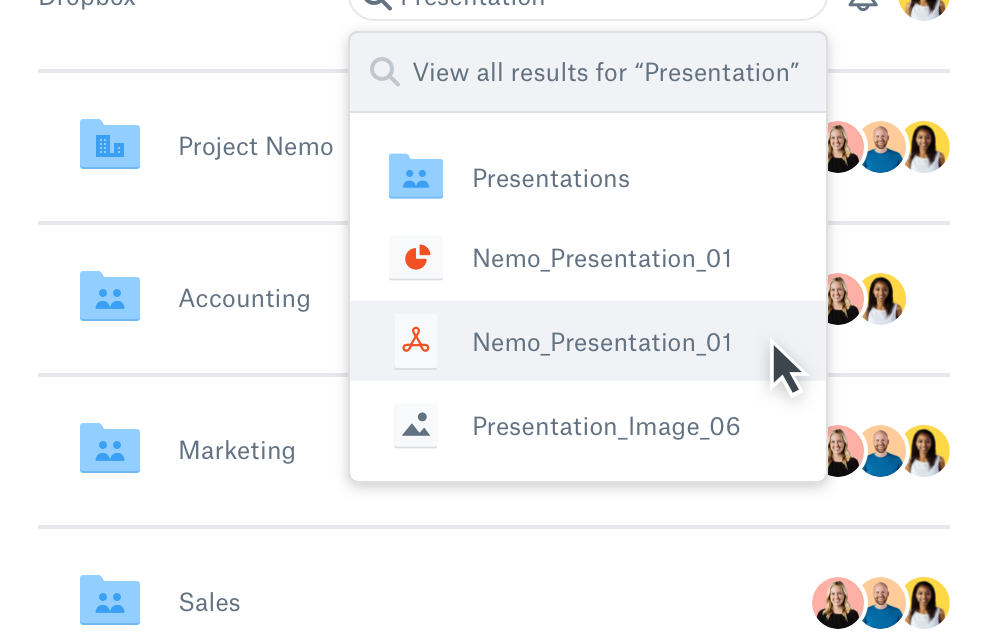Open the highlighted Nemo_Presentation_01 PDF result
Viewport: 990px width, 641px height.
[x=588, y=341]
